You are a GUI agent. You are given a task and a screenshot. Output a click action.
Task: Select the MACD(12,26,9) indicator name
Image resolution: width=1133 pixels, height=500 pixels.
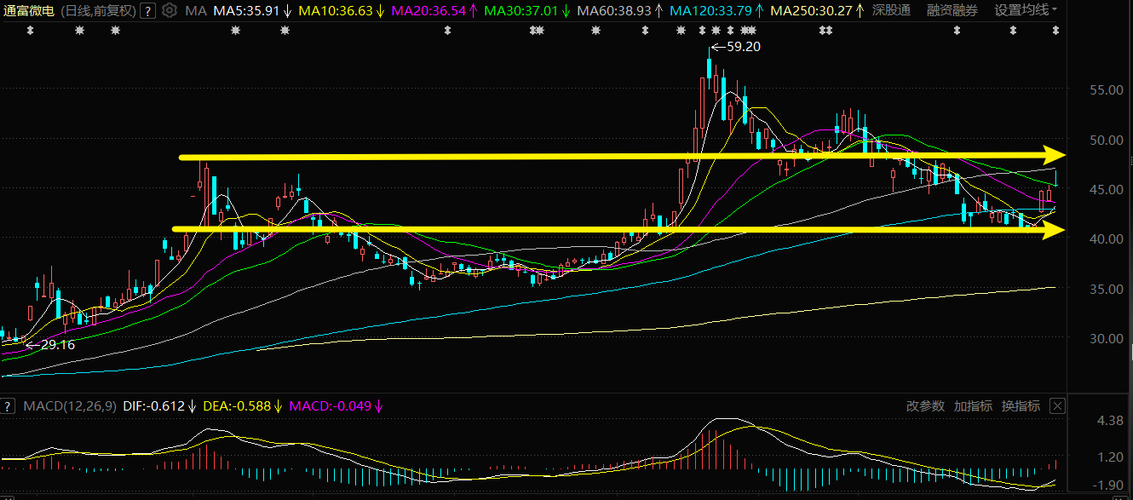pyautogui.click(x=69, y=406)
